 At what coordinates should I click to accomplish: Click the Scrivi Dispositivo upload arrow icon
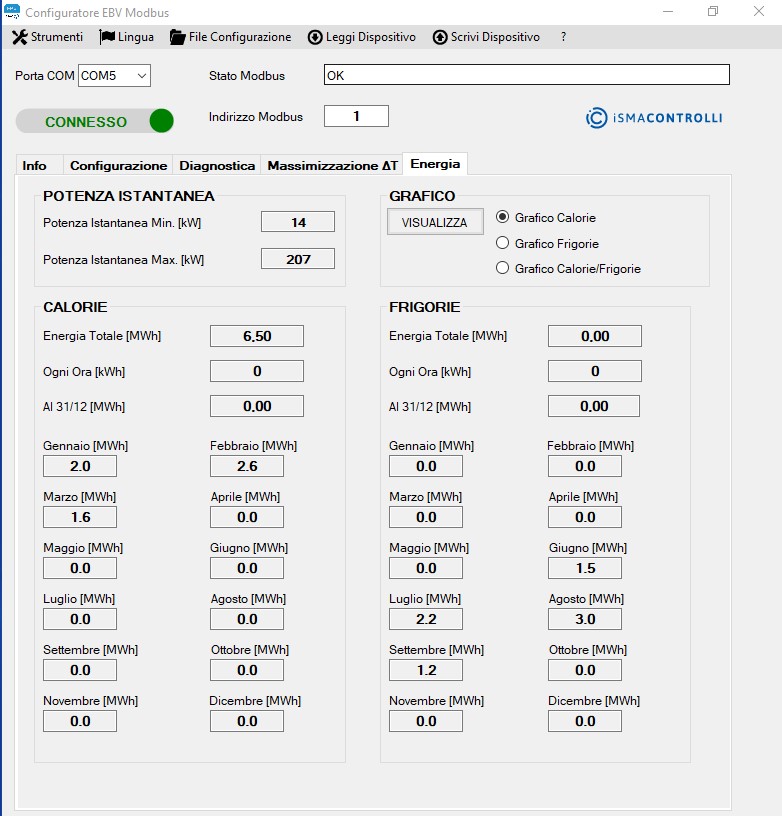click(440, 37)
